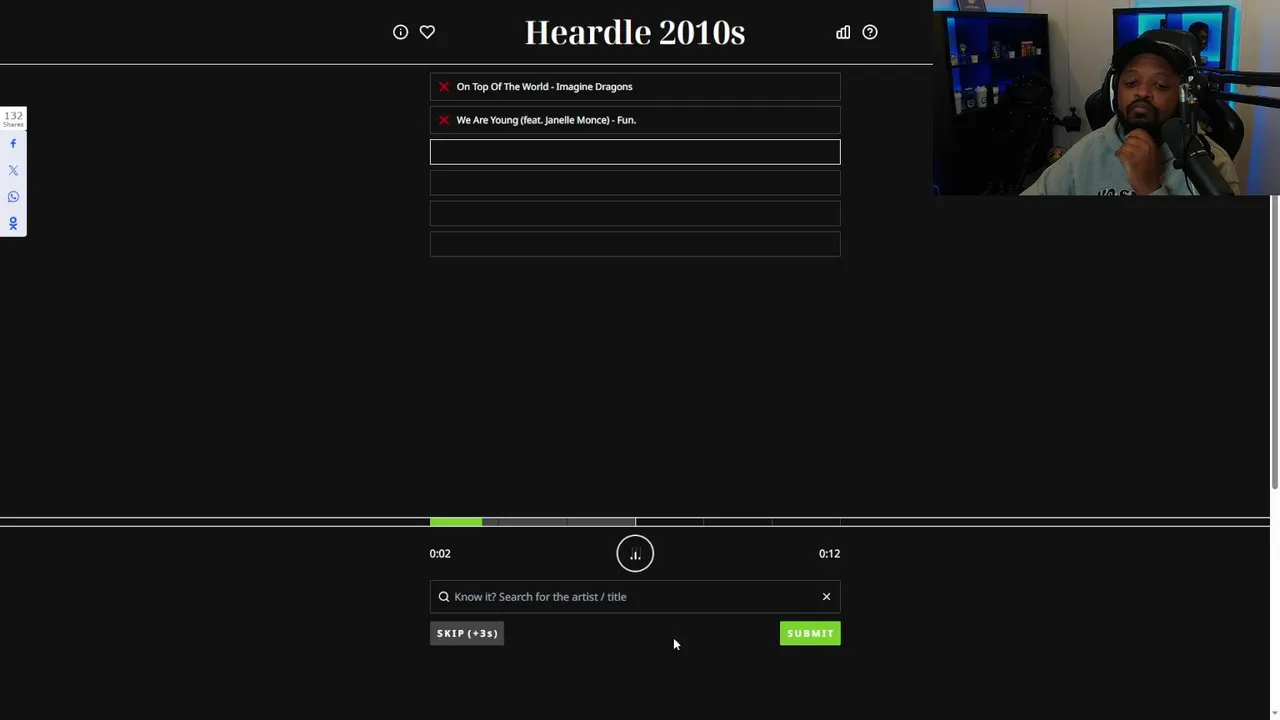Share via WhatsApp from the sidebar
Image resolution: width=1280 pixels, height=720 pixels.
click(x=13, y=197)
